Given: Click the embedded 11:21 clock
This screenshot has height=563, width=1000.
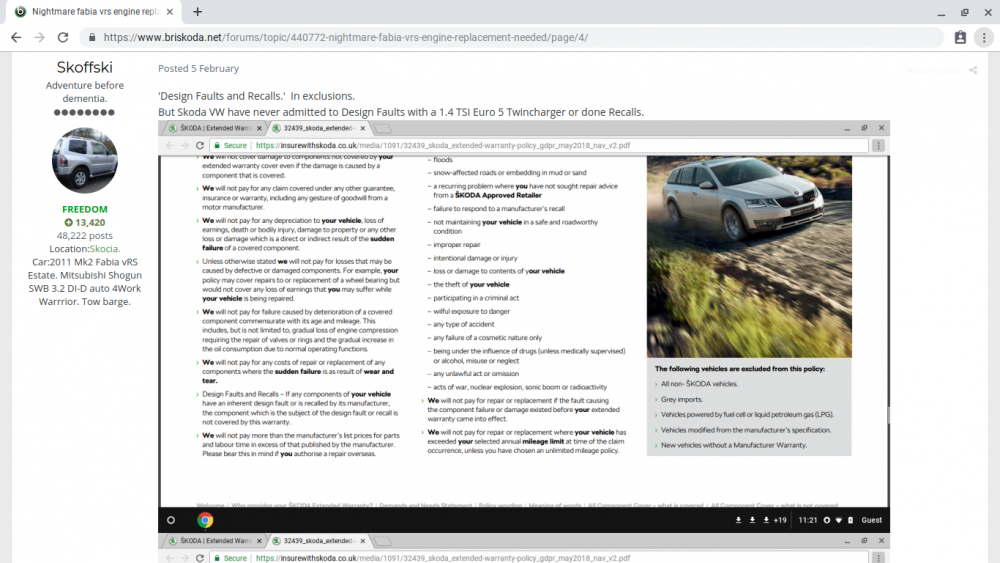Looking at the screenshot, I should [807, 520].
